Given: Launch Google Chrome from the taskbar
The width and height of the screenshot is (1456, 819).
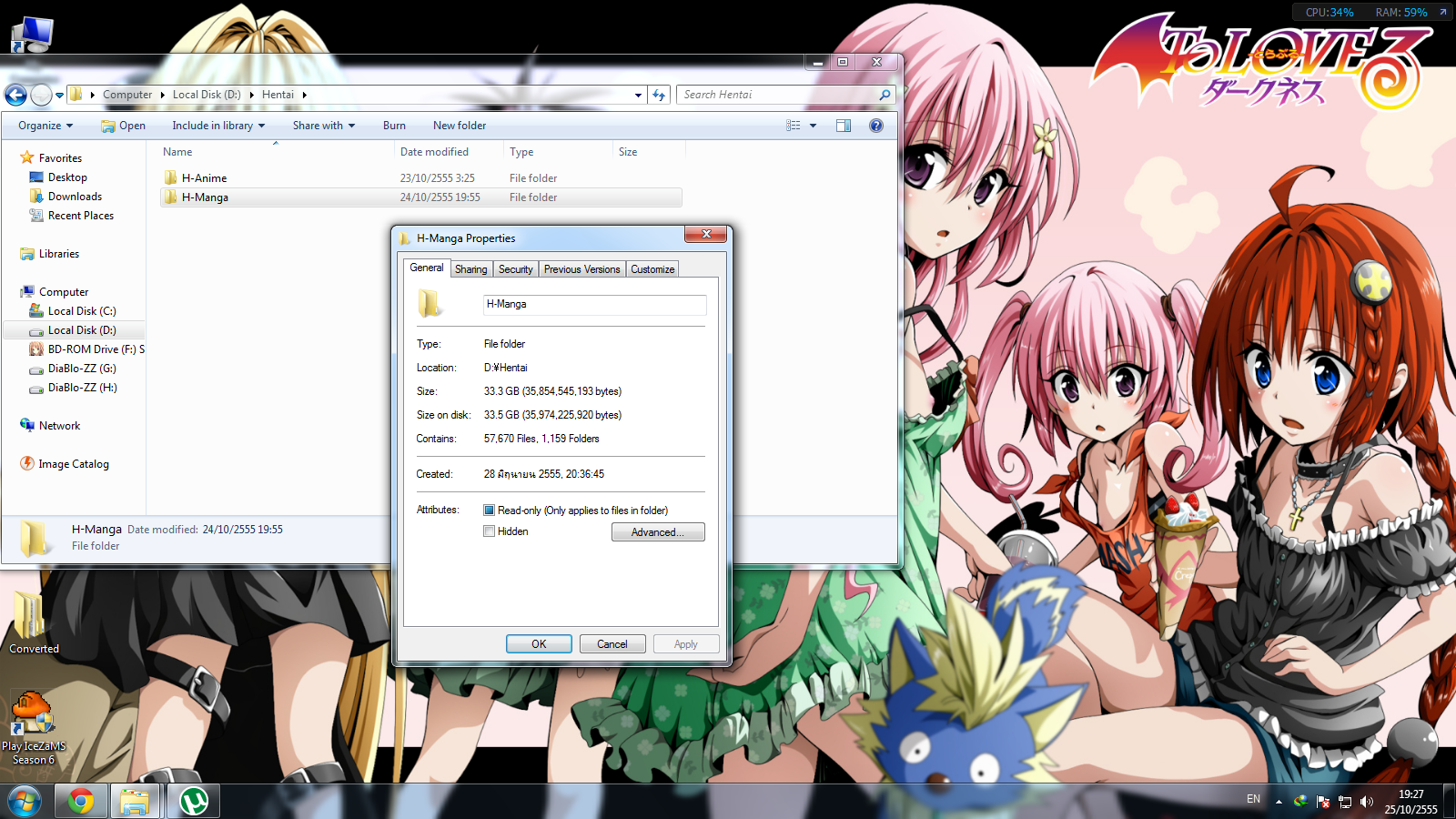Looking at the screenshot, I should (x=81, y=802).
